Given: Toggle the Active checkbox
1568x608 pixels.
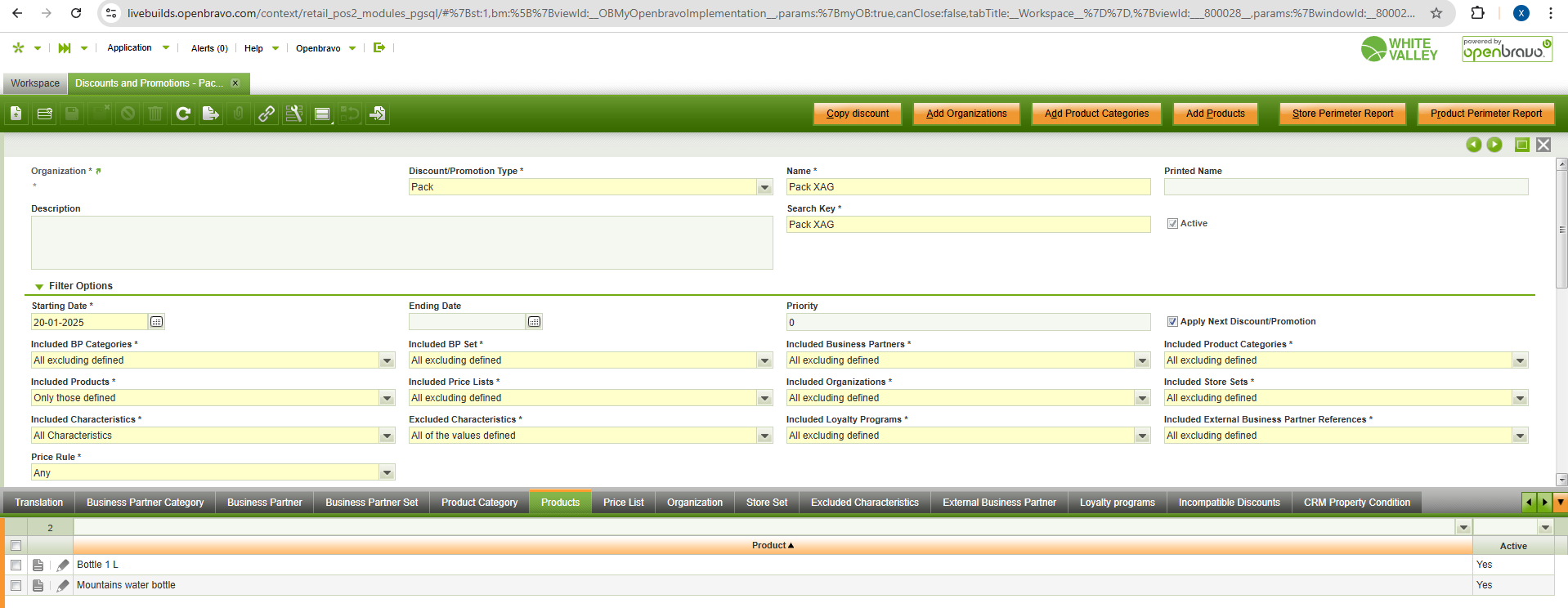Looking at the screenshot, I should coord(1172,224).
